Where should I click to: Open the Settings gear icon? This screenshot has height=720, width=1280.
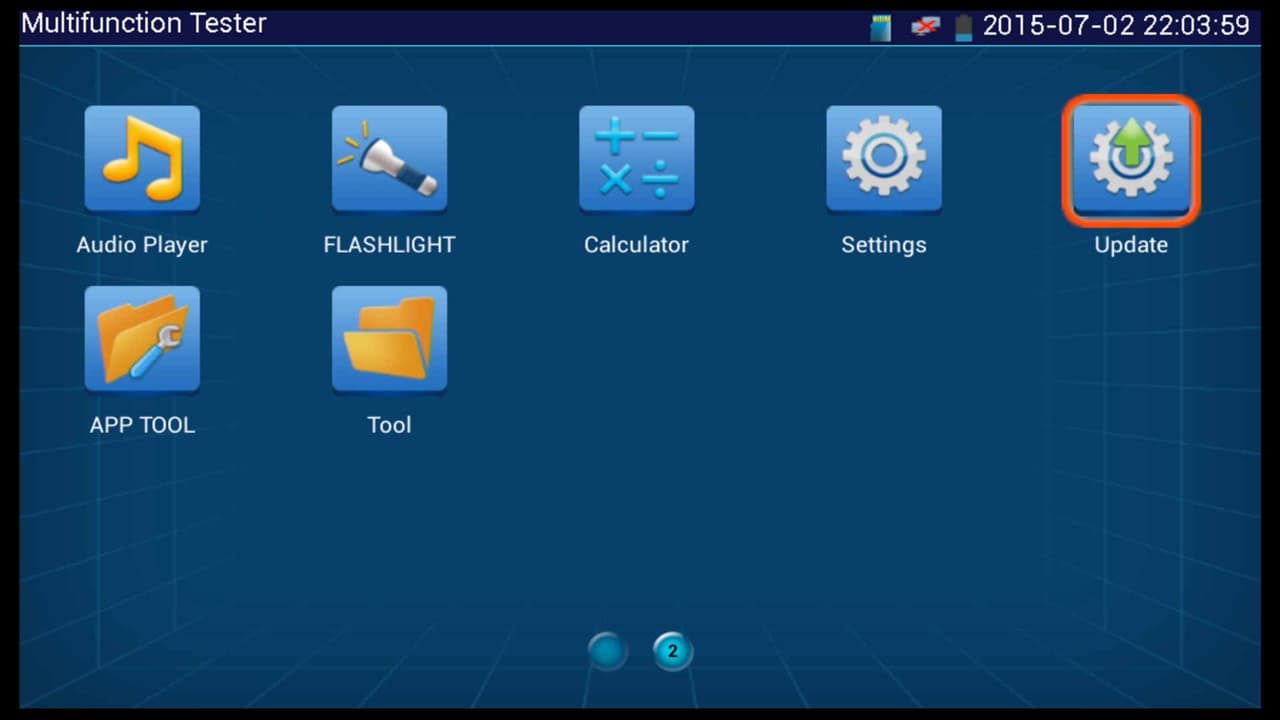coord(883,159)
